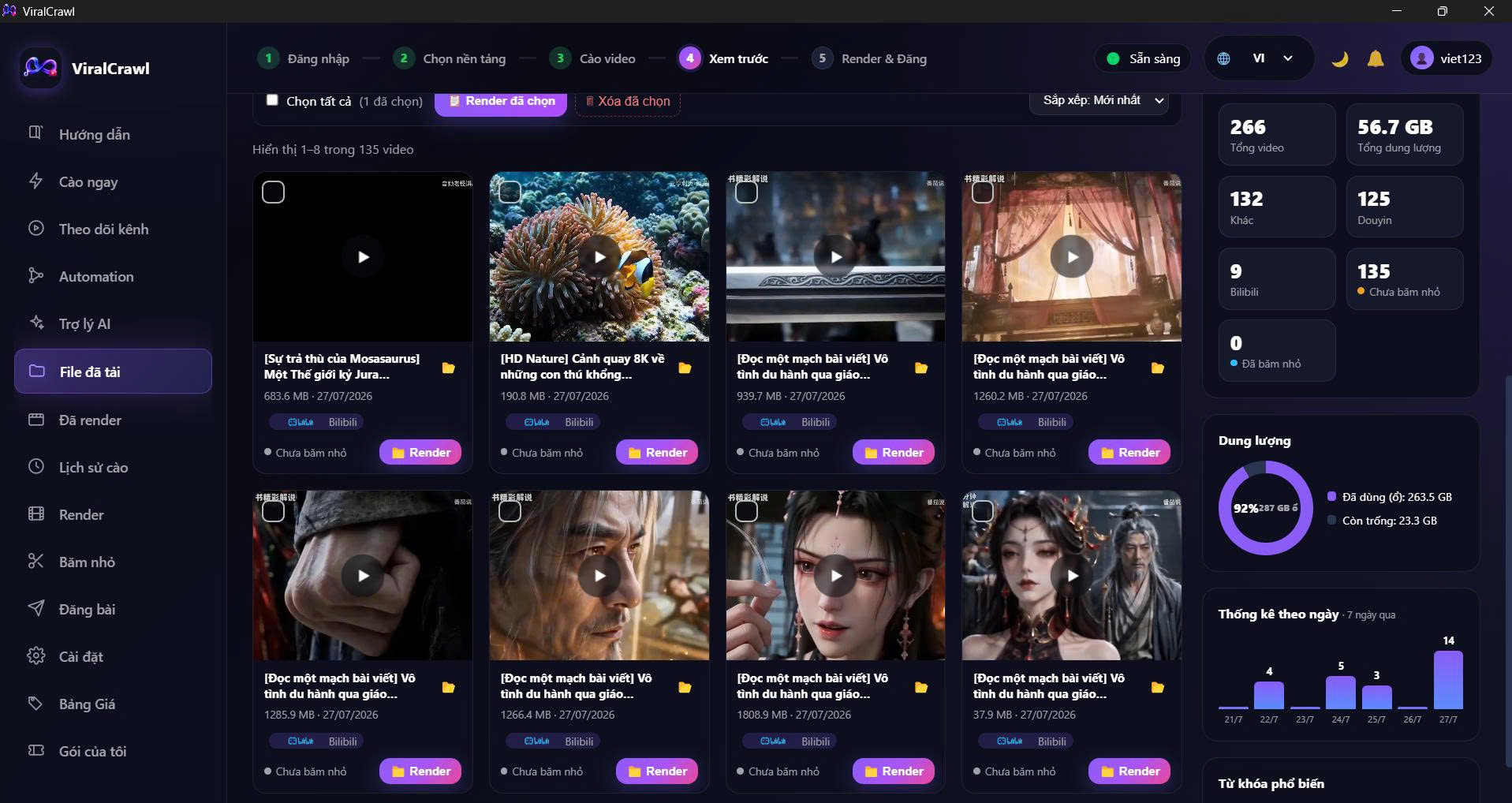
Task: Open the Render item in the sidebar
Action: coord(113,514)
